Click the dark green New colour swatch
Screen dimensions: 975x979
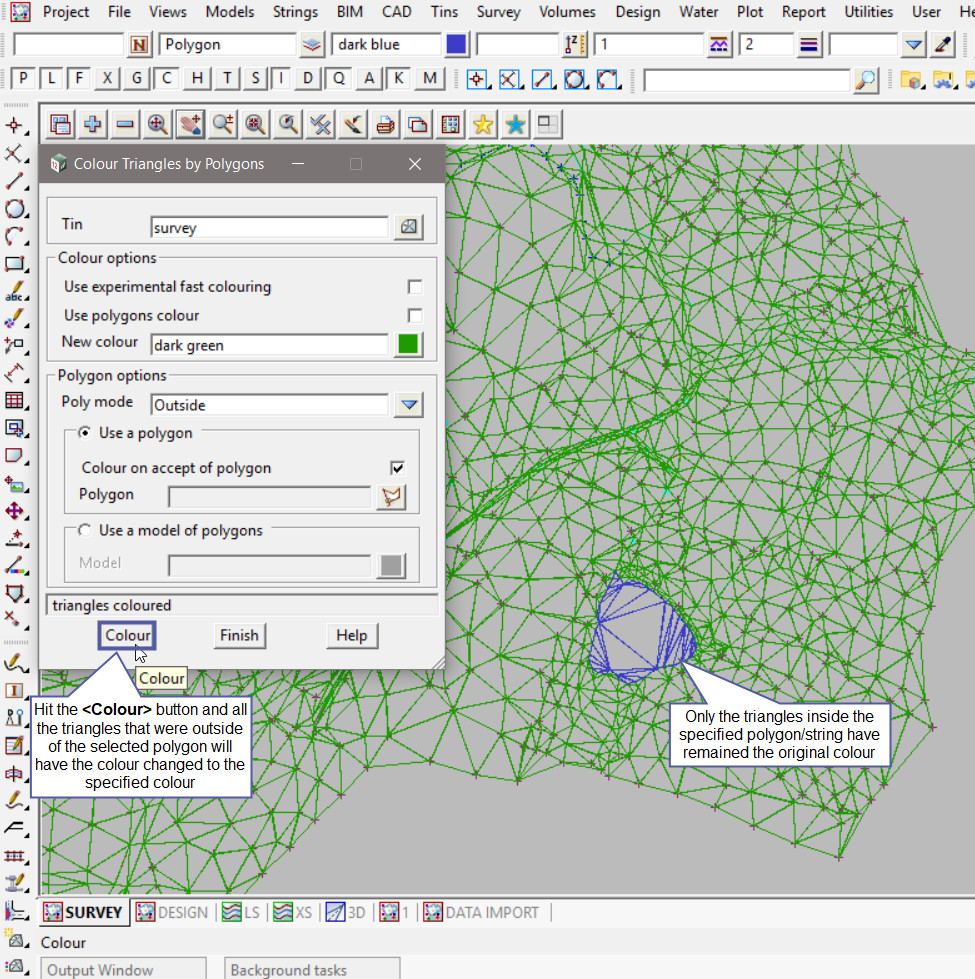408,345
